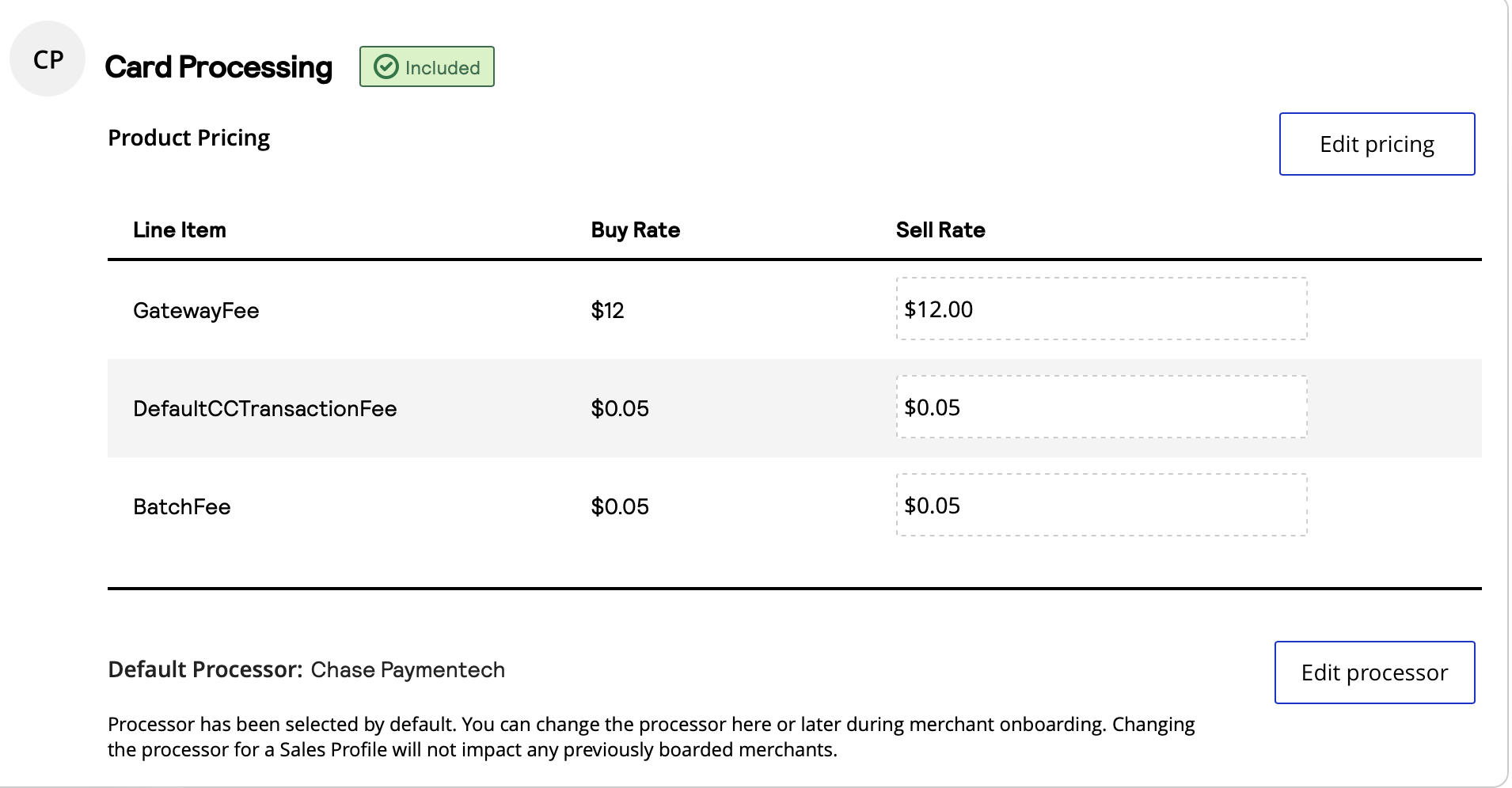Screen dimensions: 1512x788
Task: Click the Product Pricing section title
Action: coord(188,138)
